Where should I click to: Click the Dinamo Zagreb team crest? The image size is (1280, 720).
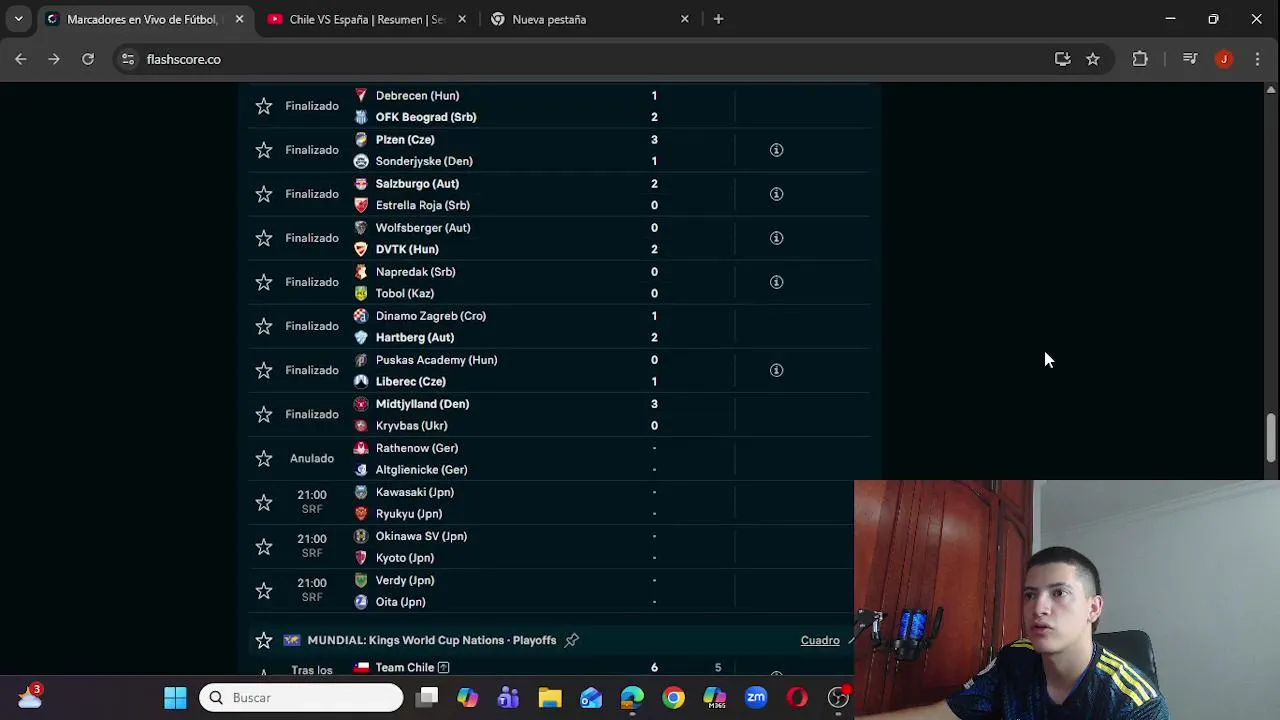(x=361, y=316)
